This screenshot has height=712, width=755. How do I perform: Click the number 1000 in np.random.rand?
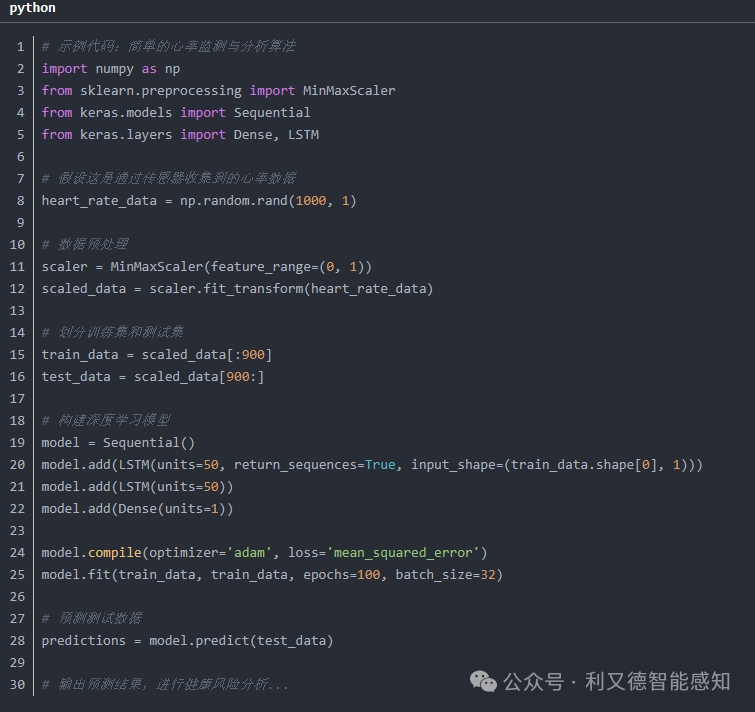pos(311,201)
